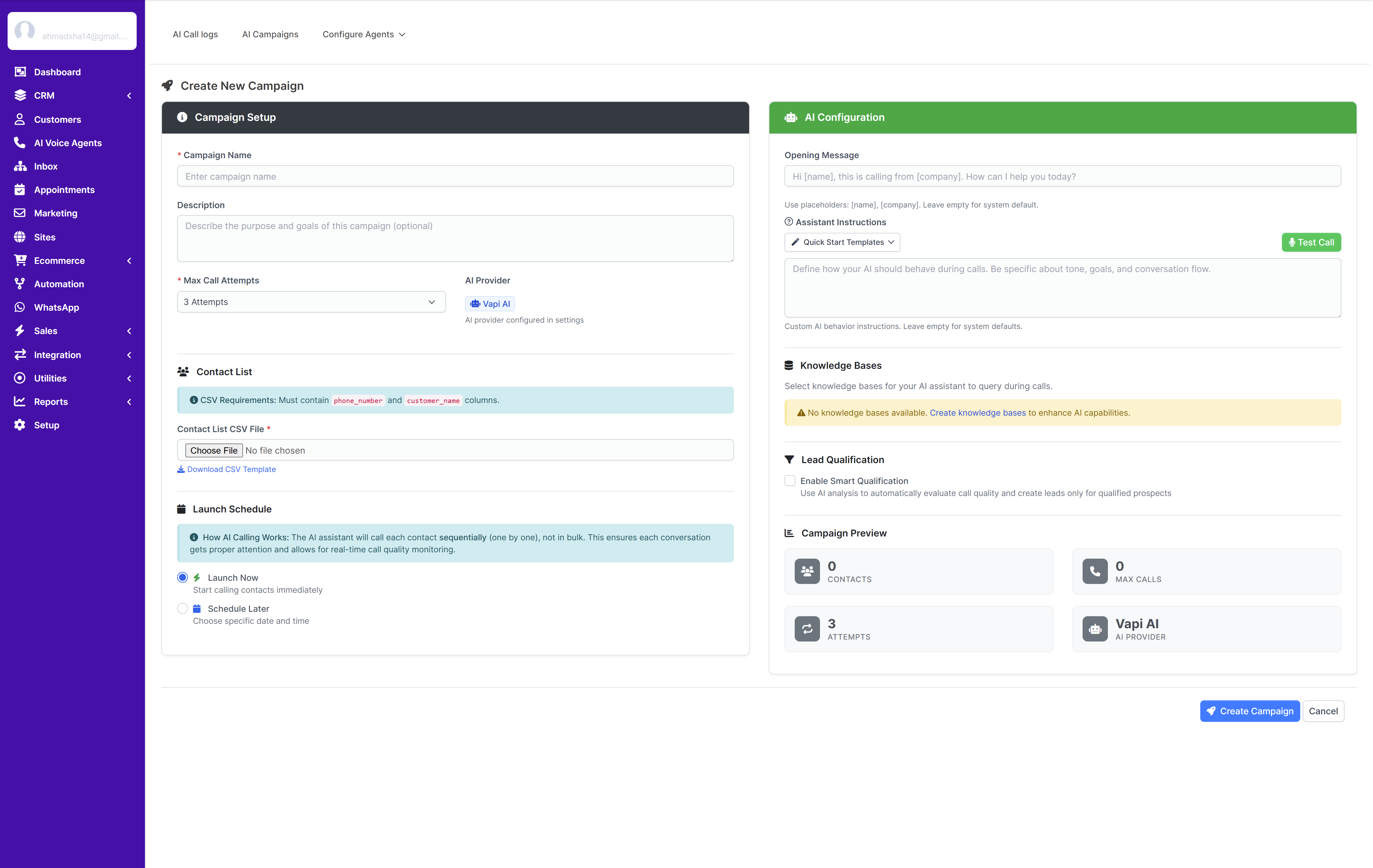The height and width of the screenshot is (868, 1373).
Task: Switch to the AI Call logs tab
Action: 195,34
